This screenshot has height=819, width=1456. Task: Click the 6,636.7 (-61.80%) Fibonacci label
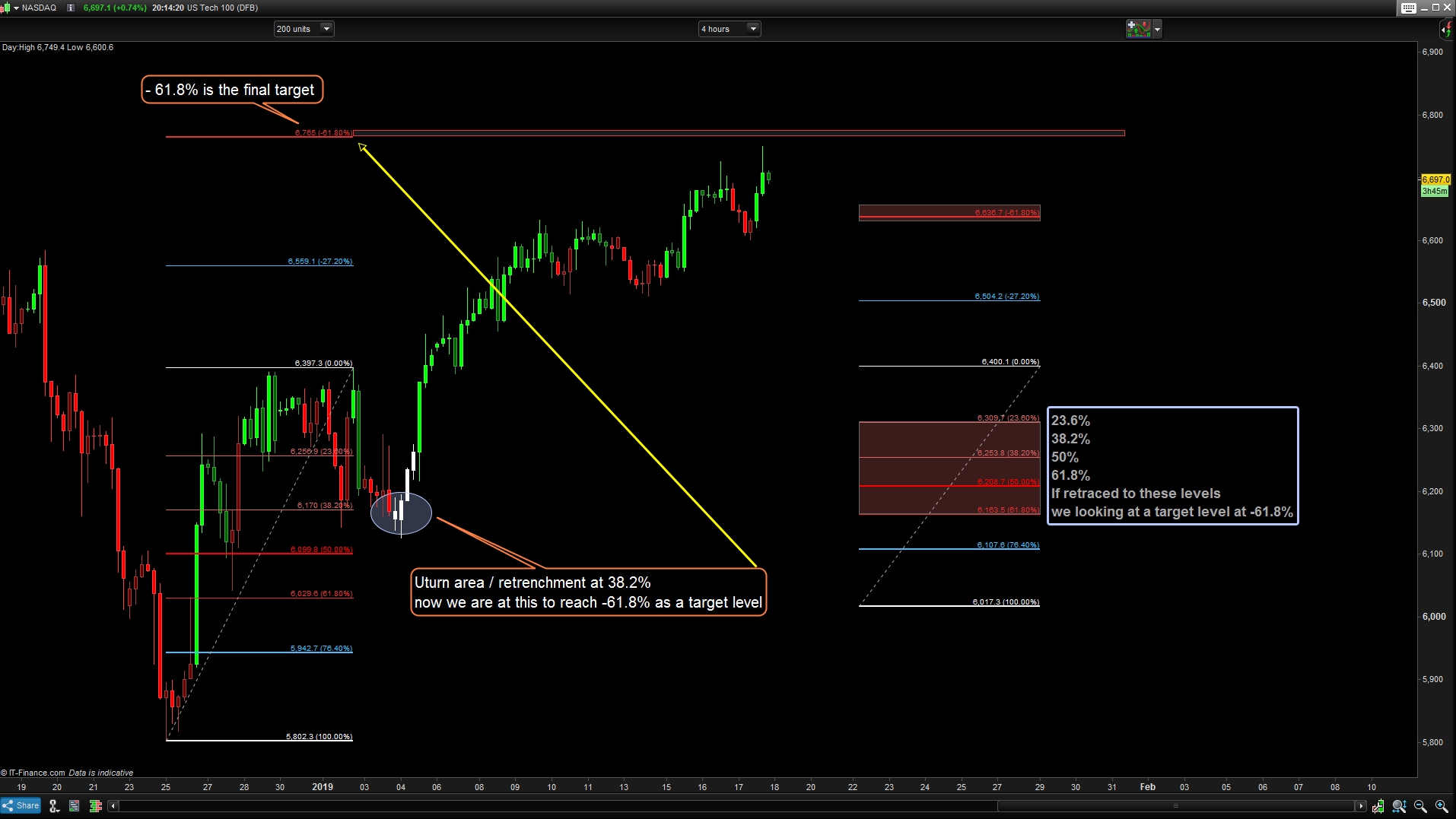coord(1007,213)
